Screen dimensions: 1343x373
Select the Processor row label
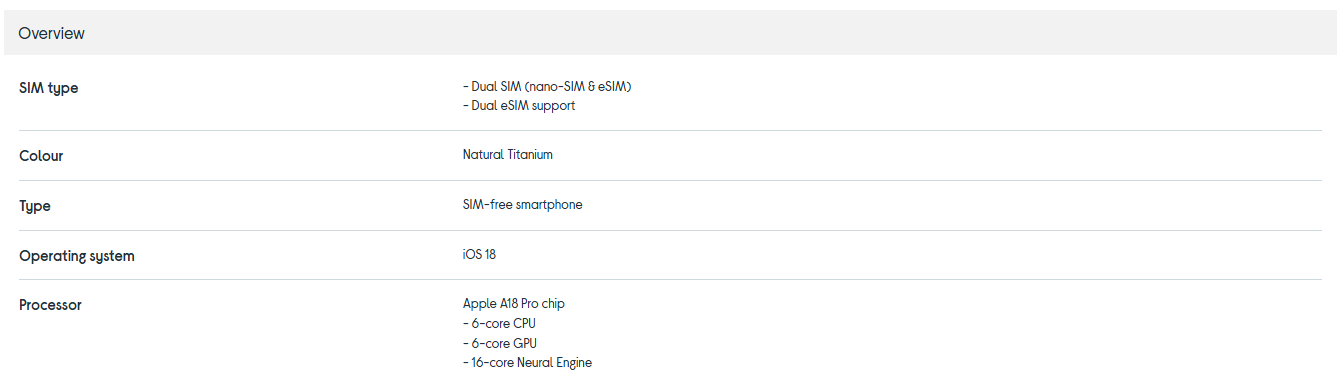click(x=50, y=305)
